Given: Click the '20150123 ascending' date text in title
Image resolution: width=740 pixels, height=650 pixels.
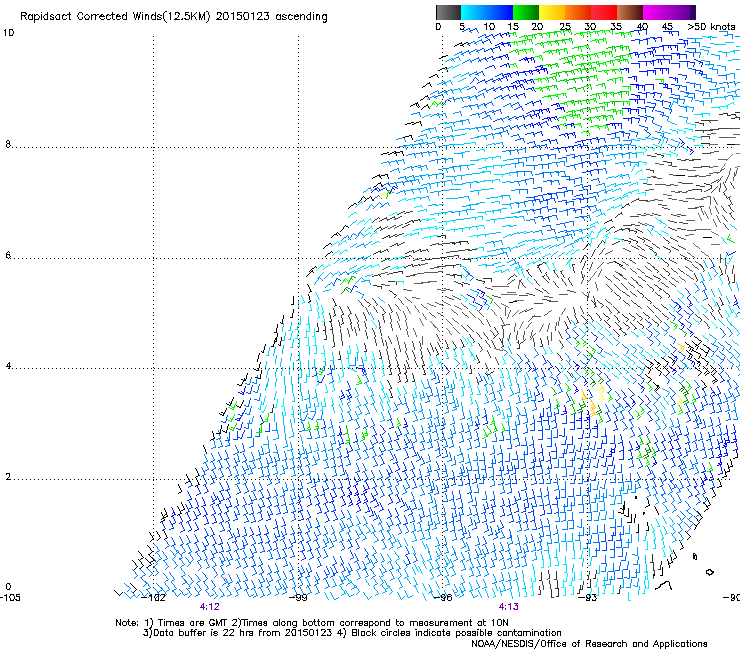Looking at the screenshot, I should click(x=271, y=17).
